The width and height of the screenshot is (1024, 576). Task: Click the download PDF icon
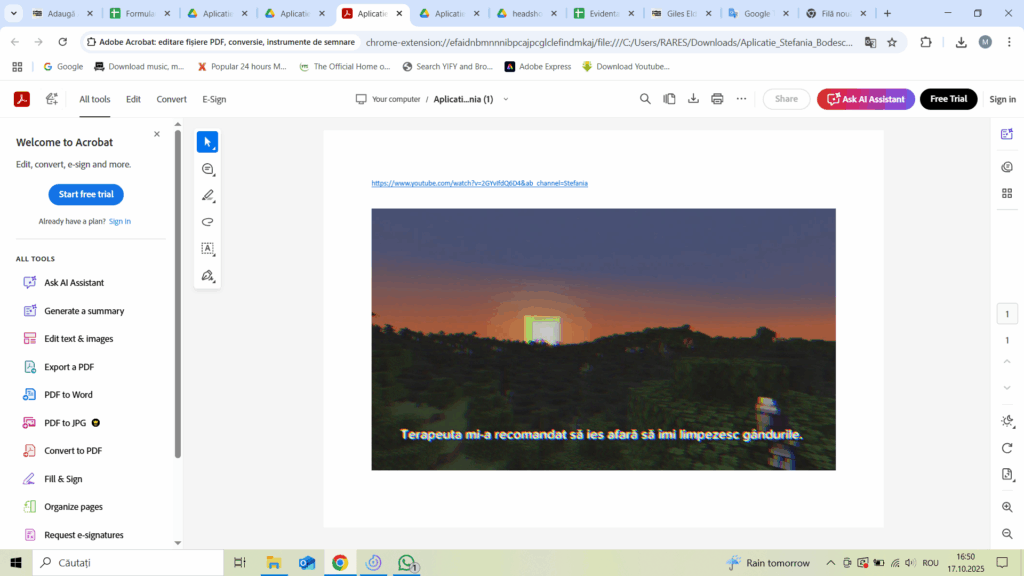[x=693, y=99]
